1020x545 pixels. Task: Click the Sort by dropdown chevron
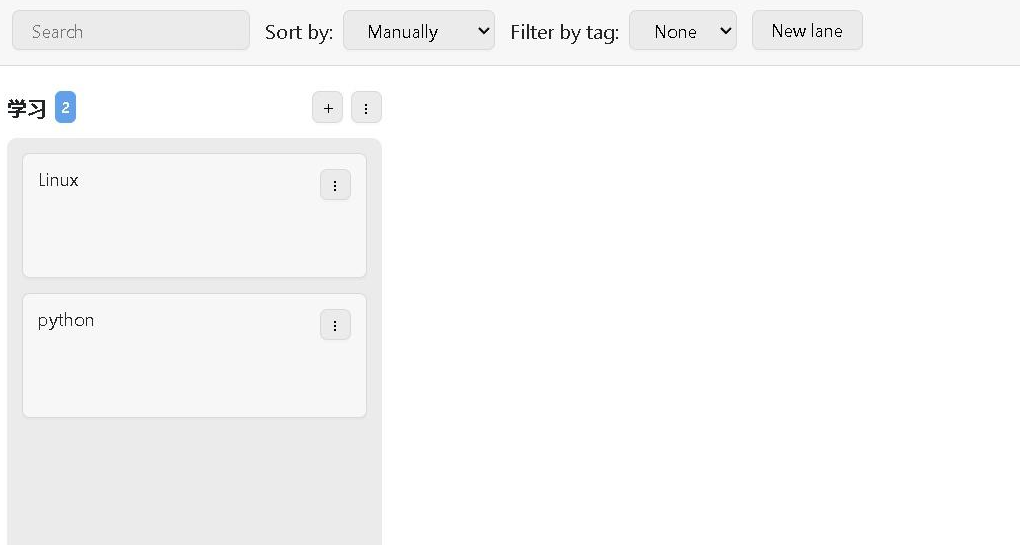click(483, 31)
